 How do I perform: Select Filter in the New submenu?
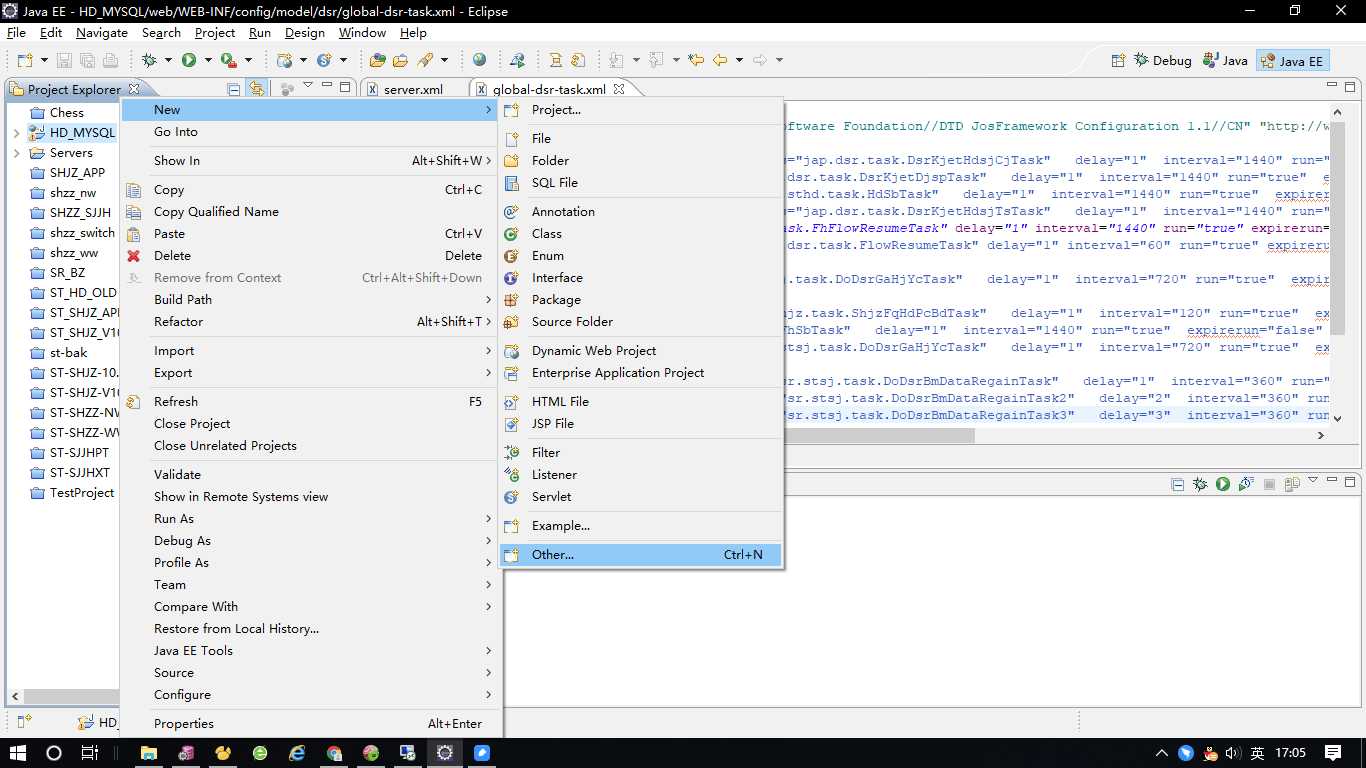[x=641, y=452]
